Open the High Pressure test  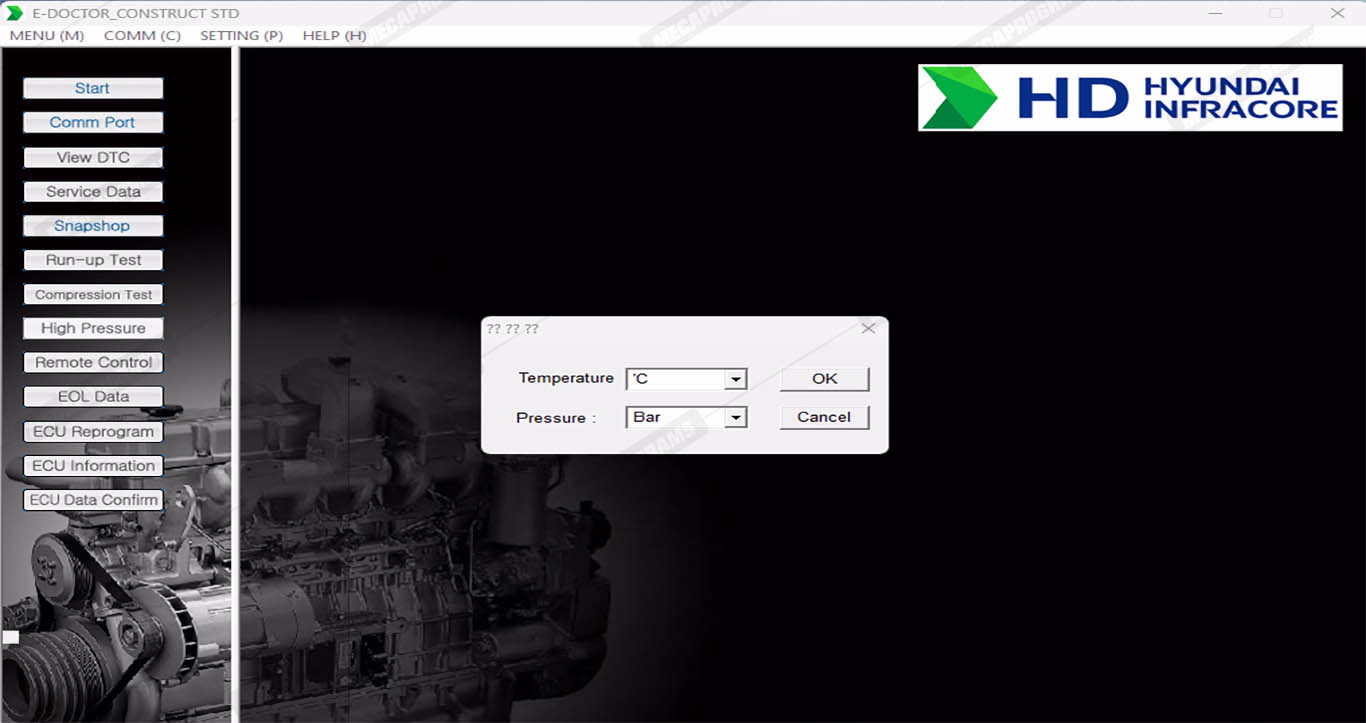[92, 328]
